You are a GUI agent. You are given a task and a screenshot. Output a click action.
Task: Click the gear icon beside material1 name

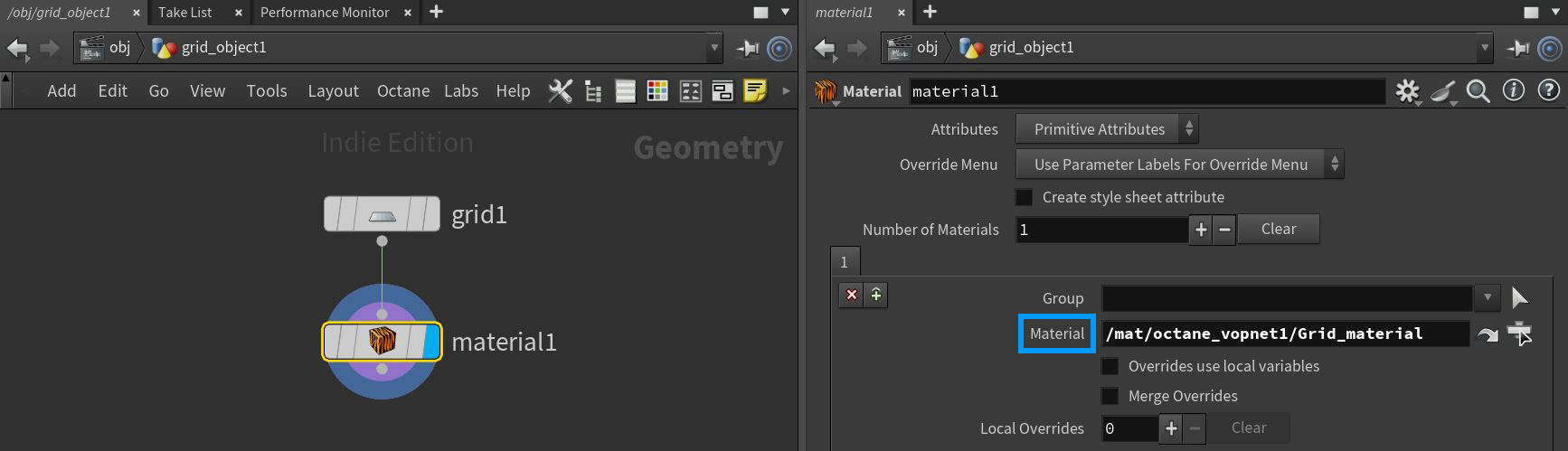(x=1407, y=91)
